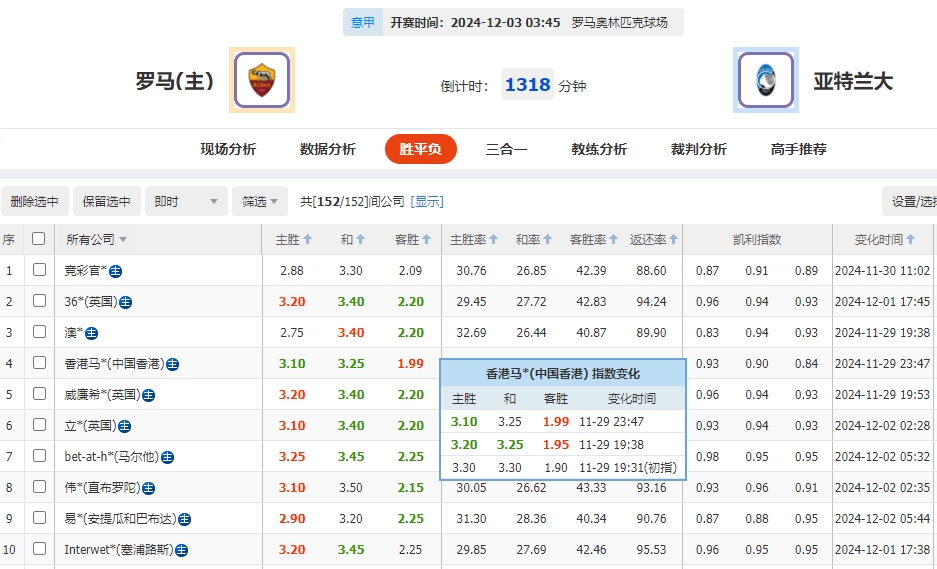Select checkbox for 威廉希*(英国) row
The width and height of the screenshot is (937, 569).
coord(39,394)
